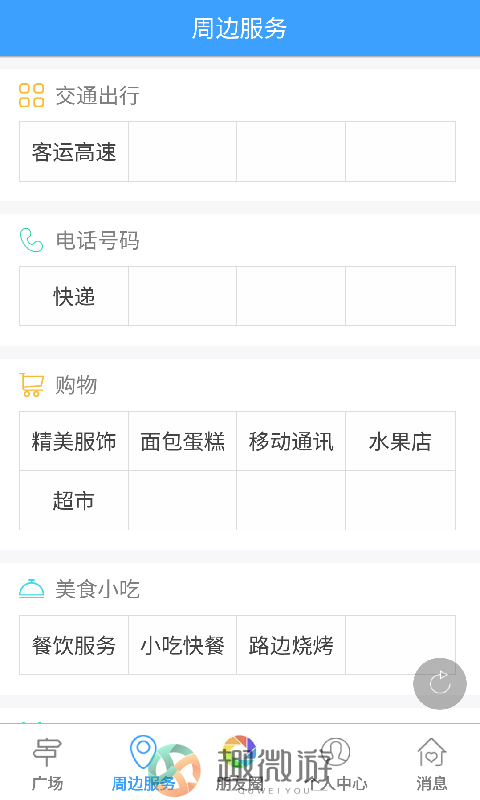The height and width of the screenshot is (800, 480).
Task: Choose 精美服饰 under shopping
Action: point(74,441)
